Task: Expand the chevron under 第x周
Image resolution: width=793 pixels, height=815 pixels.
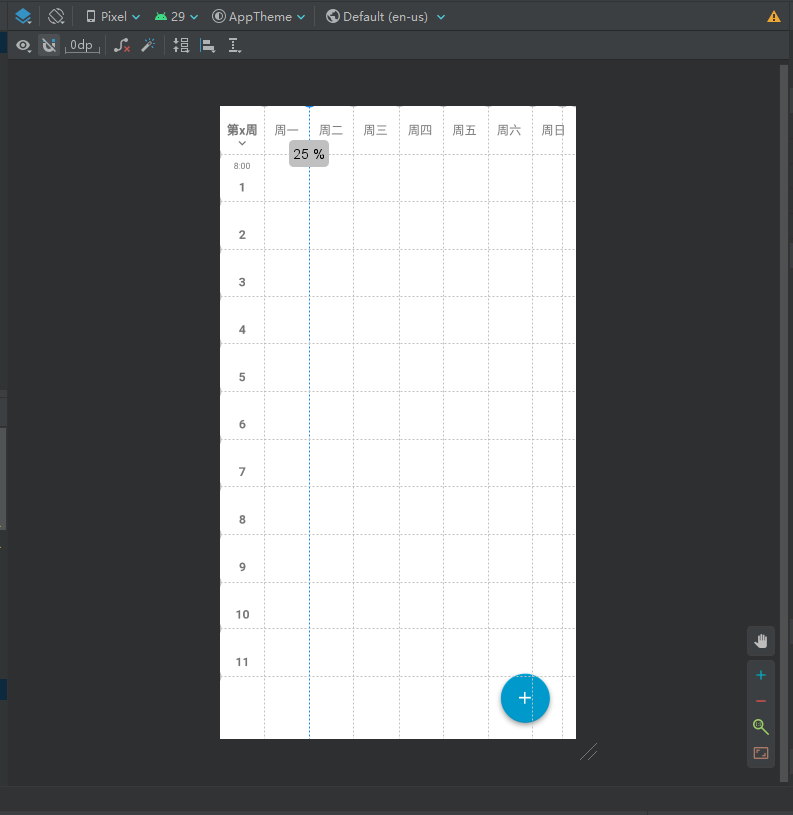Action: tap(242, 143)
